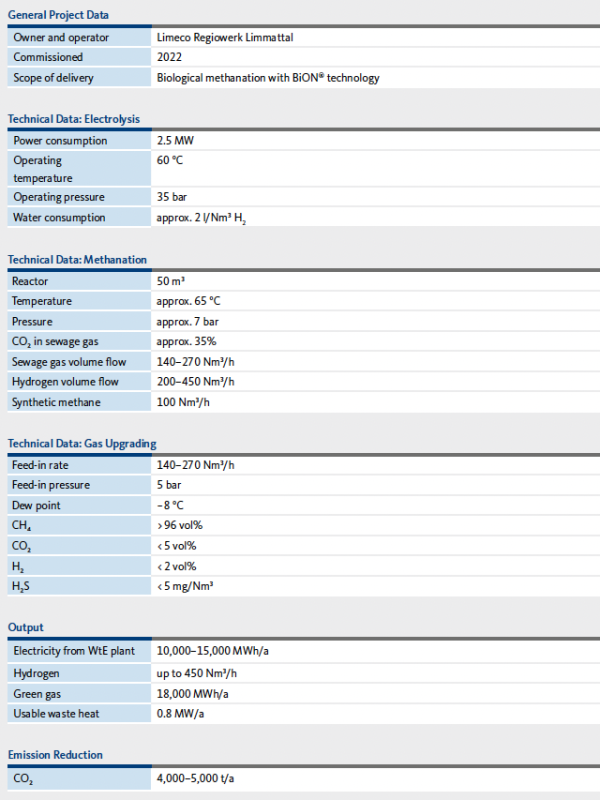Select the 5 bar feed-in pressure value

click(x=169, y=485)
